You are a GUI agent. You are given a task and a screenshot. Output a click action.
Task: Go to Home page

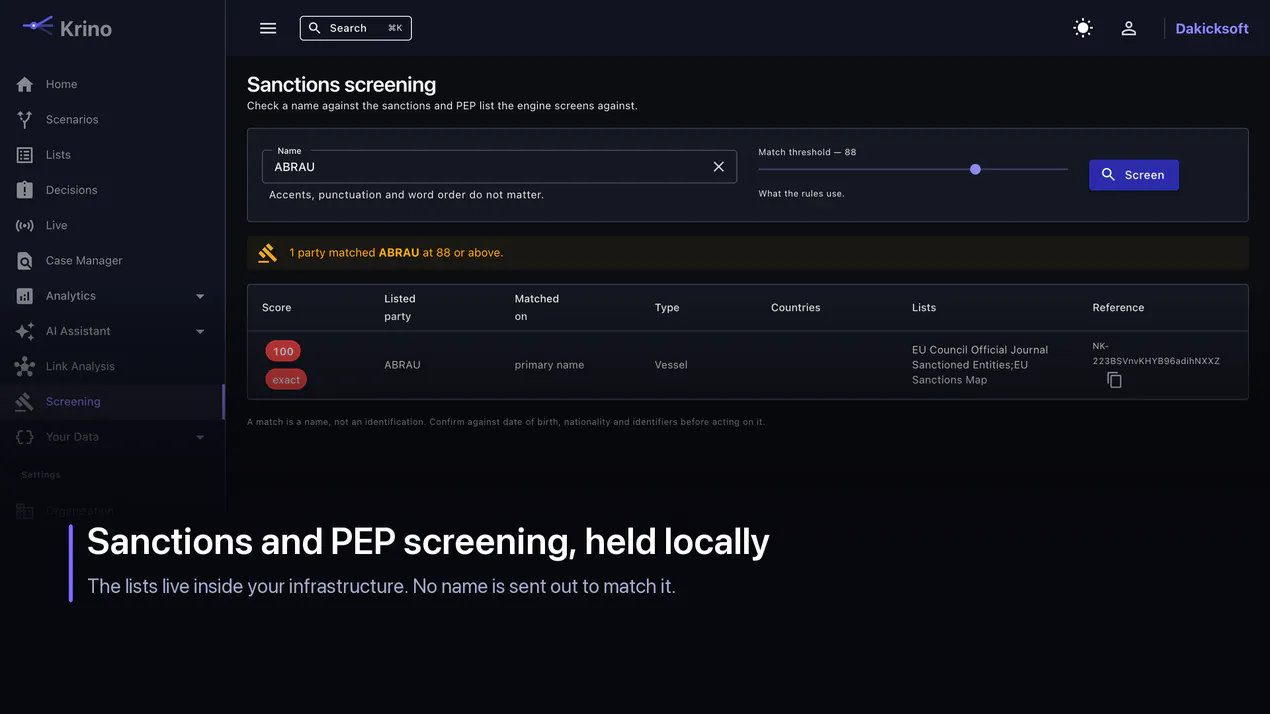pos(61,84)
